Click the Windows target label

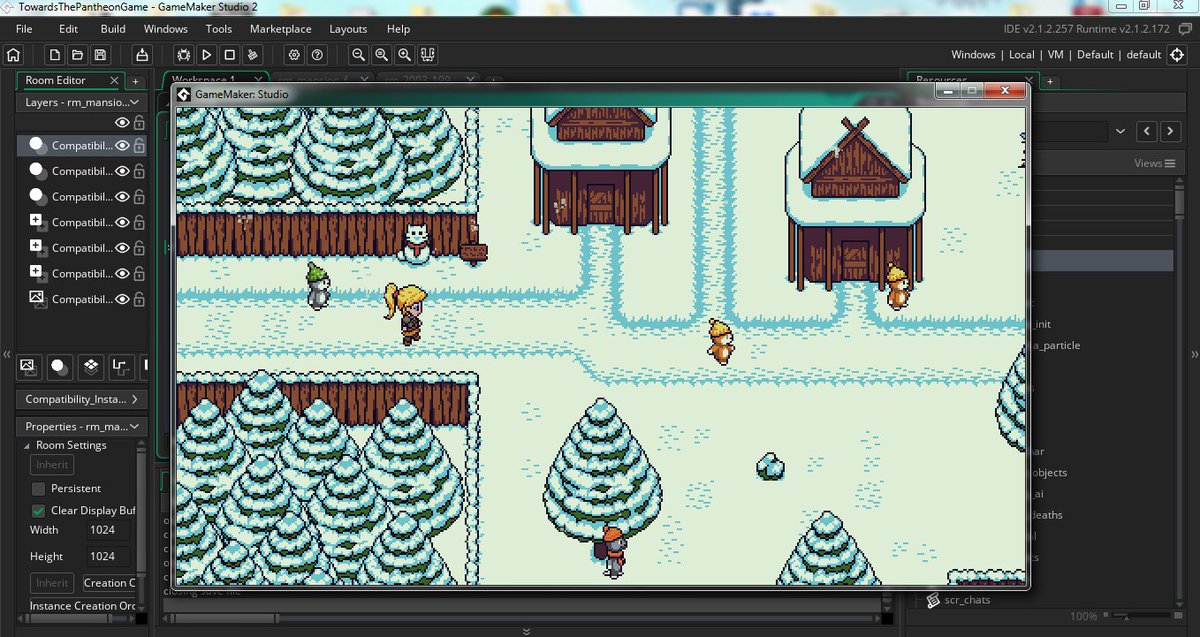click(x=973, y=55)
